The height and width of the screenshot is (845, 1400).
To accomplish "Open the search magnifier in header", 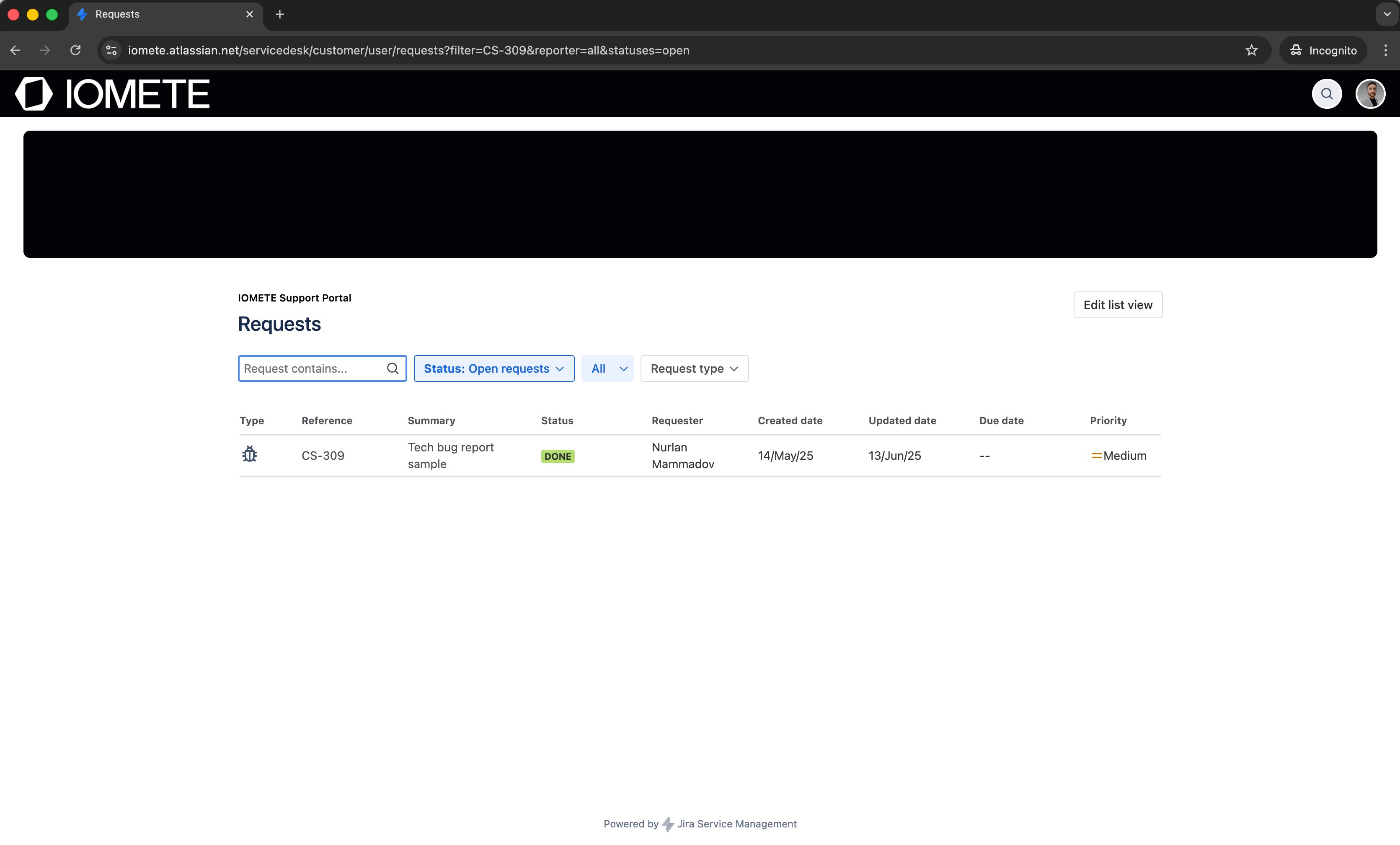I will (1326, 94).
